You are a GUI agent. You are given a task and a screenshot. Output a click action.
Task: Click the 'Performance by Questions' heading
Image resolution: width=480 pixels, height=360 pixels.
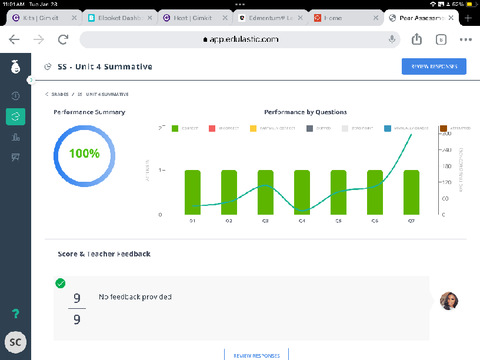[305, 112]
